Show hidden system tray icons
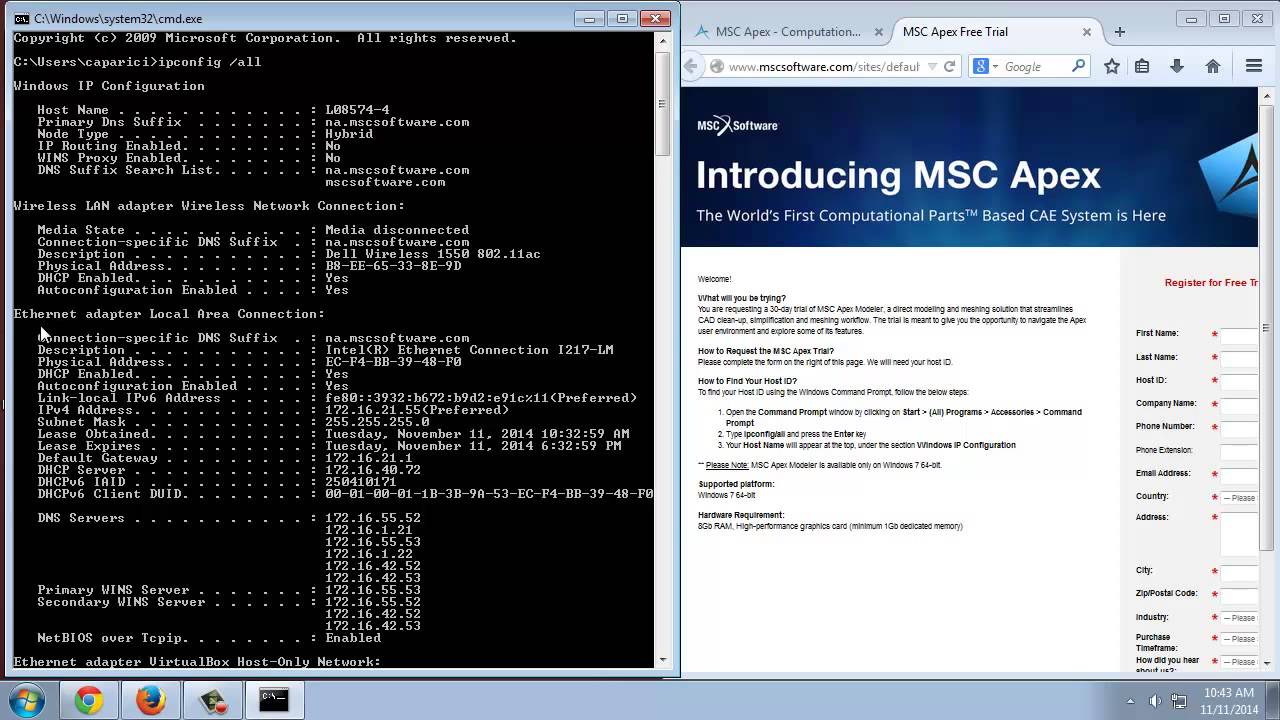Screen dimensions: 1280x720 [x=1133, y=701]
